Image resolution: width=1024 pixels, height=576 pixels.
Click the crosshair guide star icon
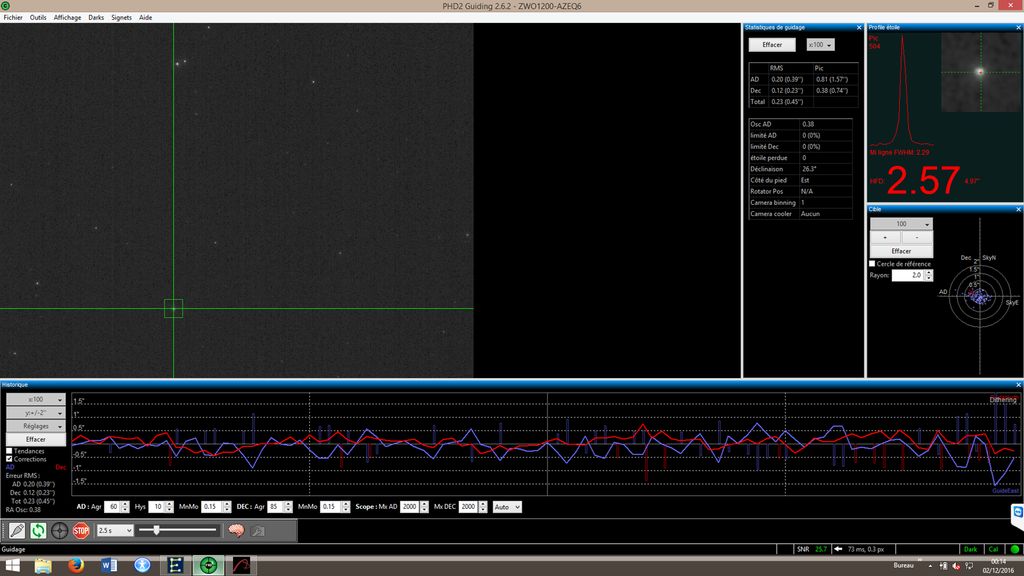coord(59,530)
